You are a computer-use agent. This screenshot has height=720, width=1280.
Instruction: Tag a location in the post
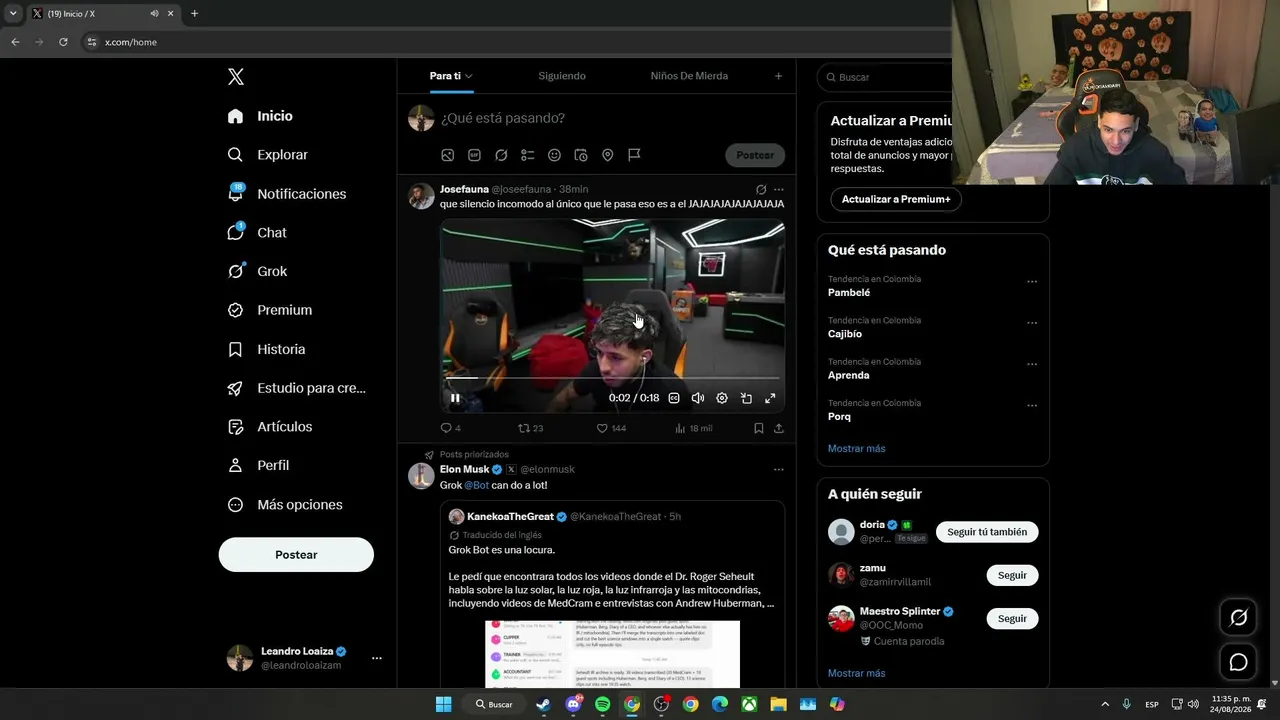pos(607,155)
